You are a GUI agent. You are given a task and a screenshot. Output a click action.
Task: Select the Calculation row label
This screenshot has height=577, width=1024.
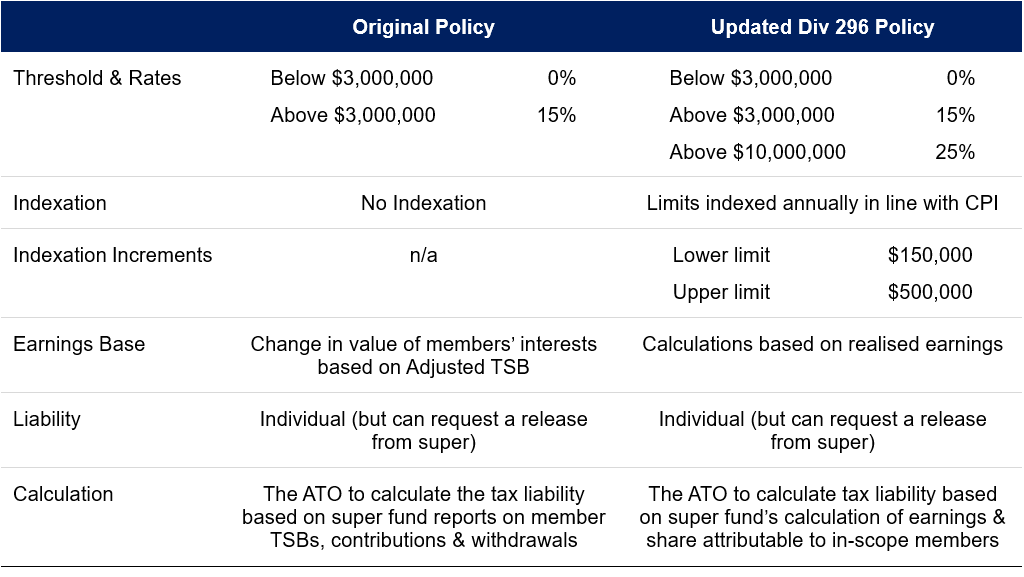(63, 494)
